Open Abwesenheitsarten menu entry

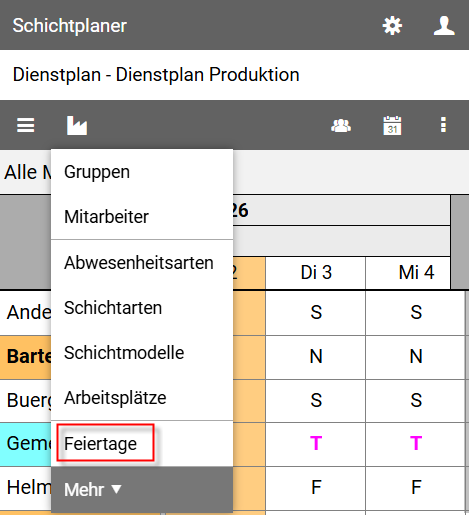(x=142, y=263)
